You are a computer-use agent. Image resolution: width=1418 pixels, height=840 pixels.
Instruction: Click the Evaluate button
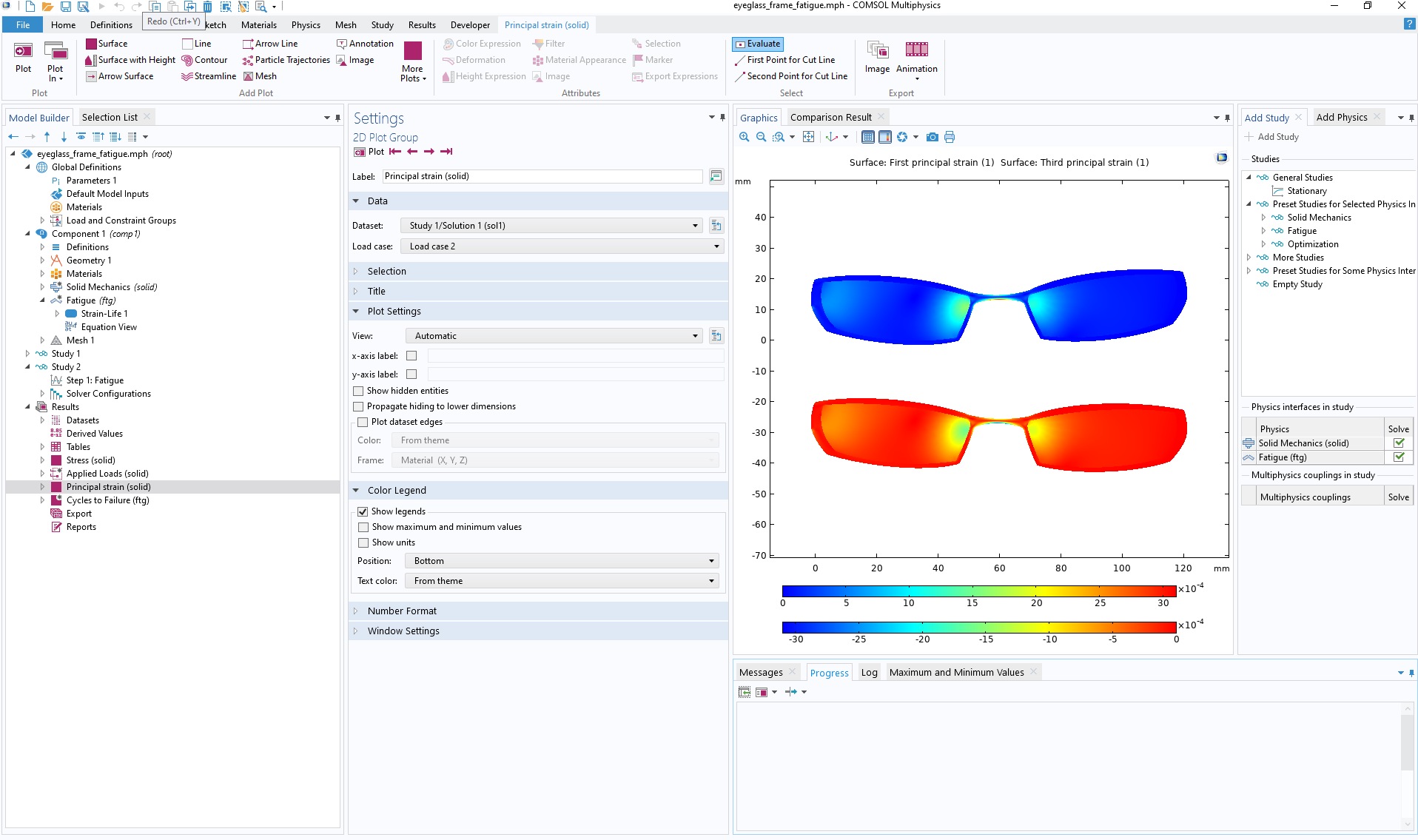[x=758, y=44]
